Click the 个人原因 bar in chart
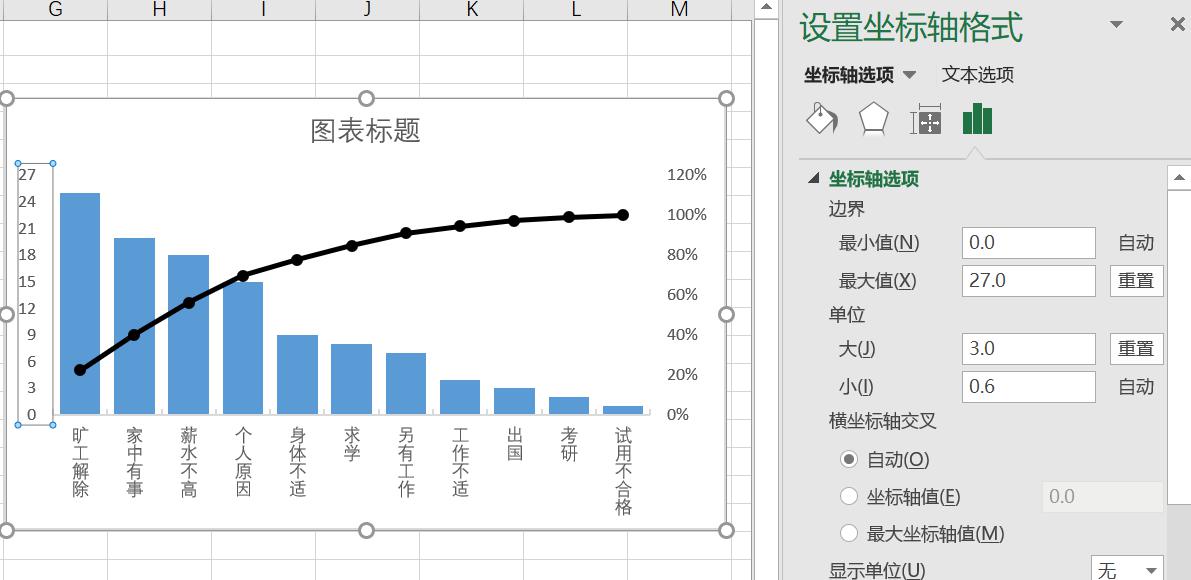This screenshot has height=580, width=1191. pyautogui.click(x=243, y=348)
